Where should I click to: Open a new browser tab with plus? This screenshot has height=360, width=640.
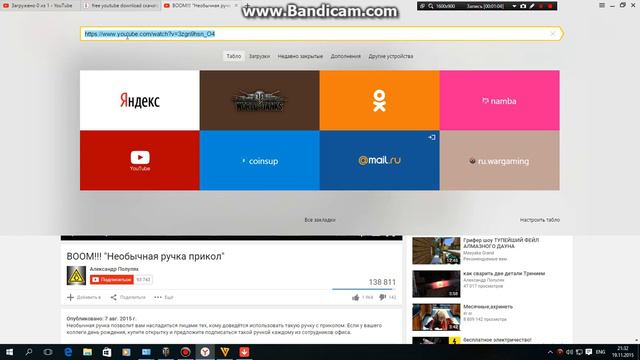coord(247,6)
